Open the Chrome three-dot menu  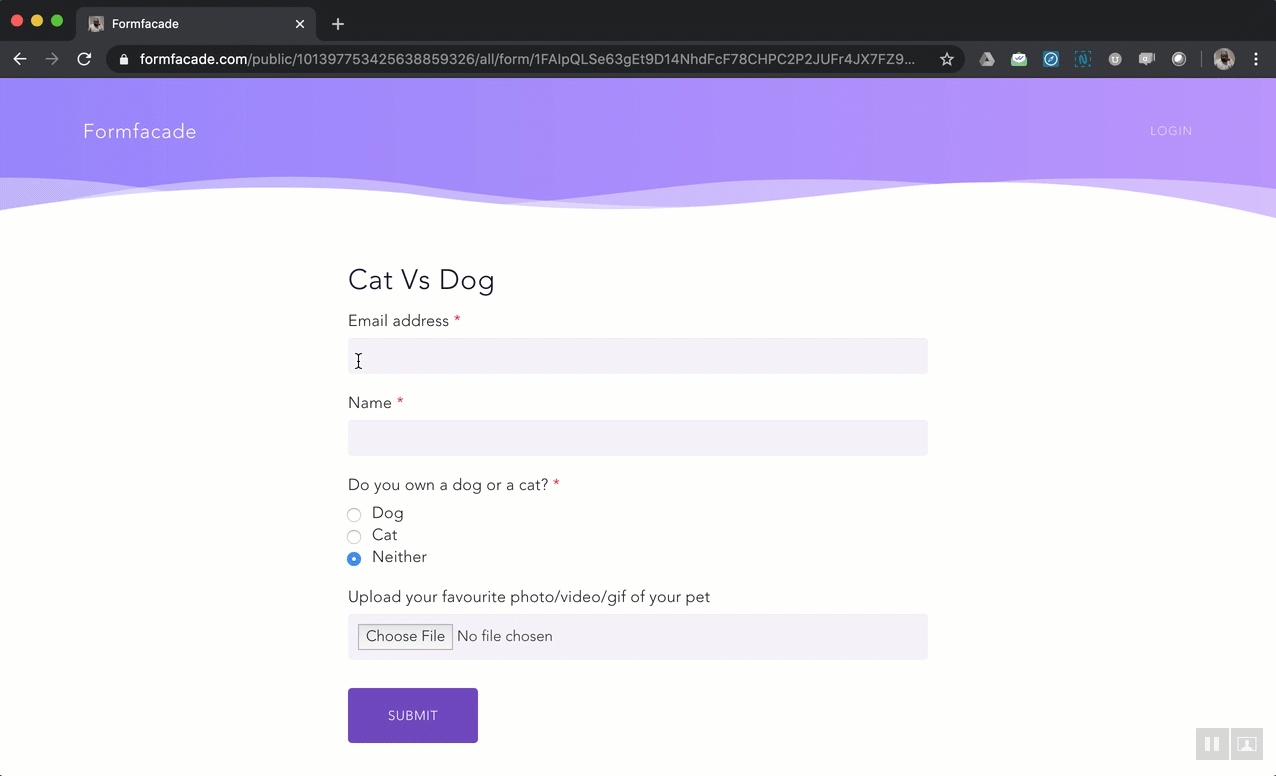coord(1256,59)
